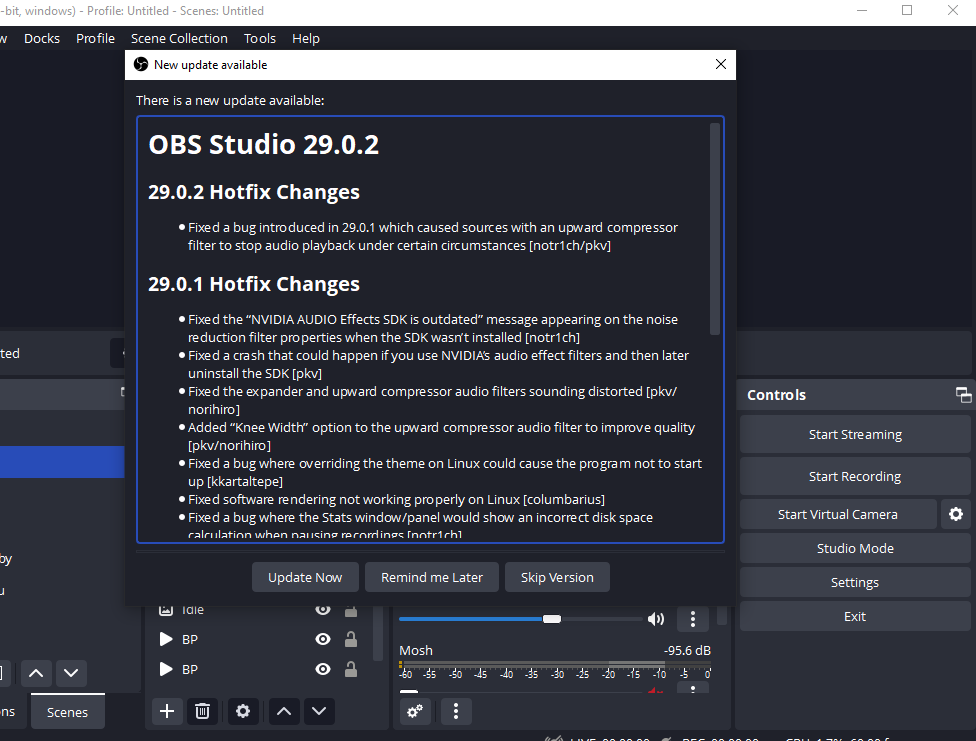Choose Remind me Later
Viewport: 976px width, 741px height.
pyautogui.click(x=432, y=577)
